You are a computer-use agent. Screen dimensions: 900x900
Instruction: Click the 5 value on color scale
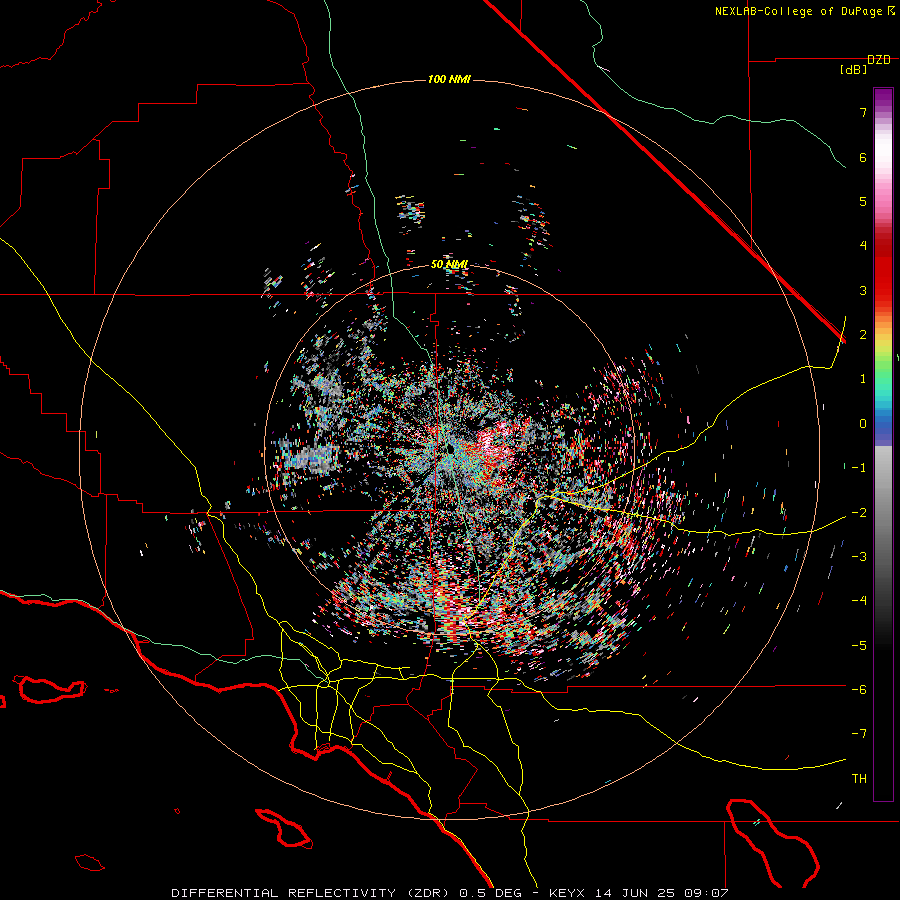863,201
